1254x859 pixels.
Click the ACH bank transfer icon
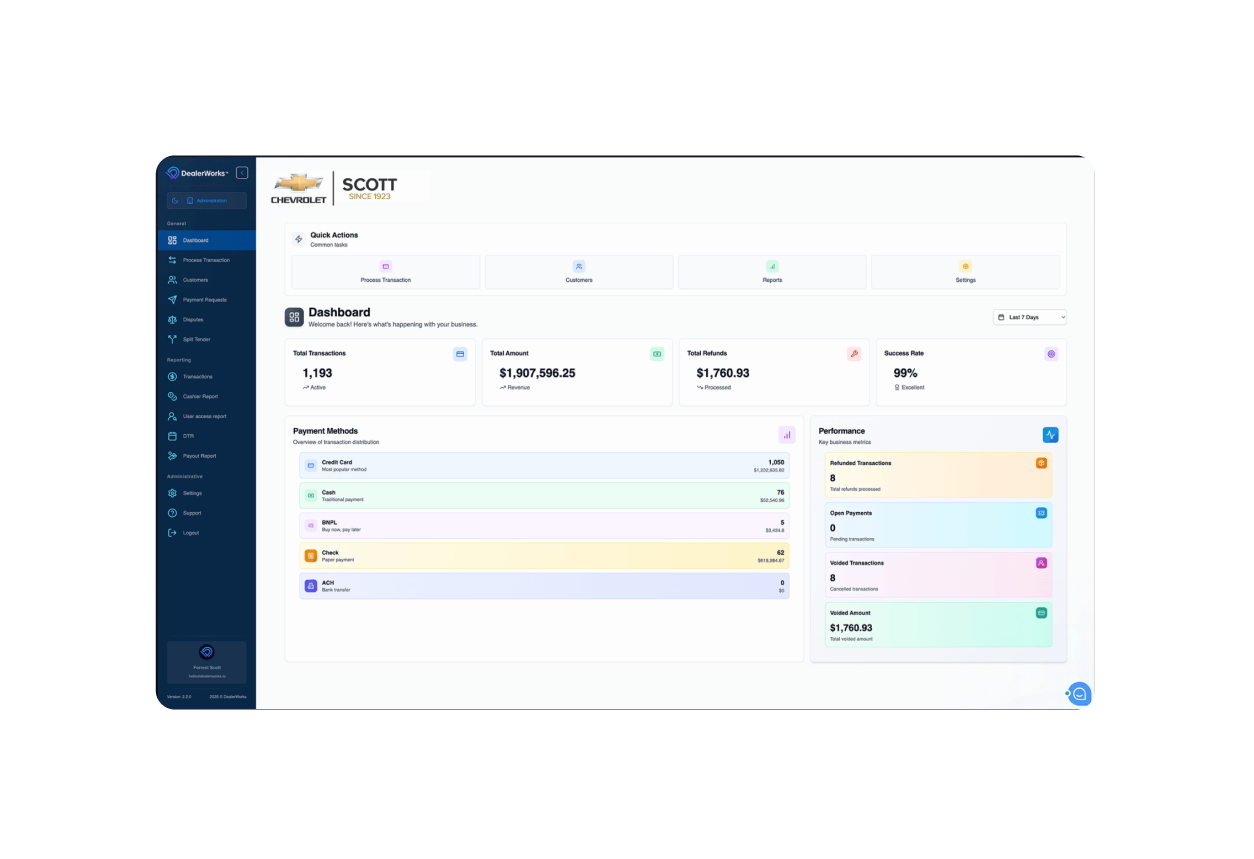coord(311,586)
